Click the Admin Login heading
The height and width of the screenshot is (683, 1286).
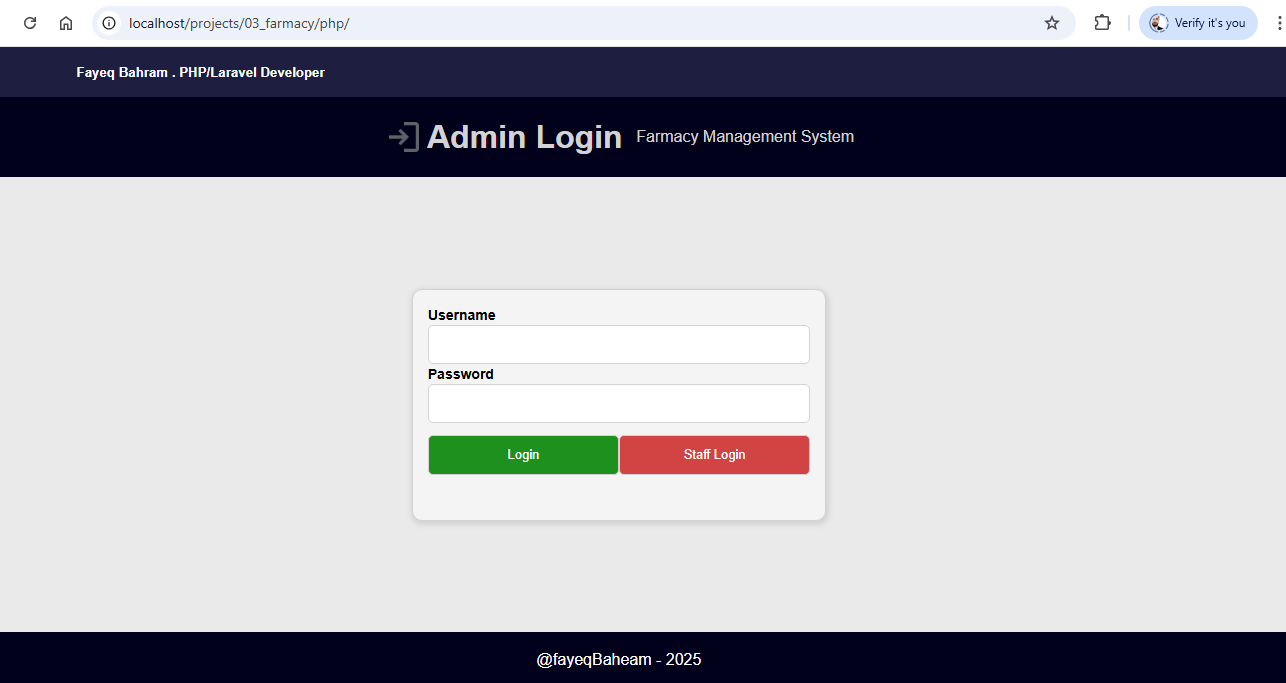[524, 137]
